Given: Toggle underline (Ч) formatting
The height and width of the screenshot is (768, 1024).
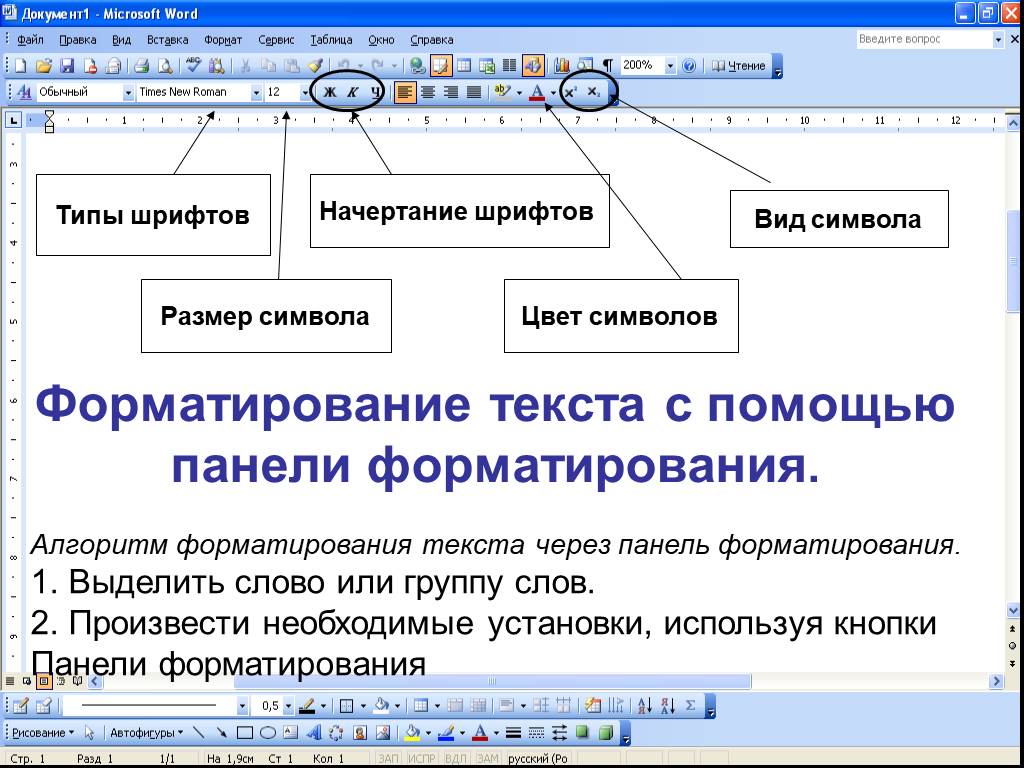Looking at the screenshot, I should tap(376, 92).
